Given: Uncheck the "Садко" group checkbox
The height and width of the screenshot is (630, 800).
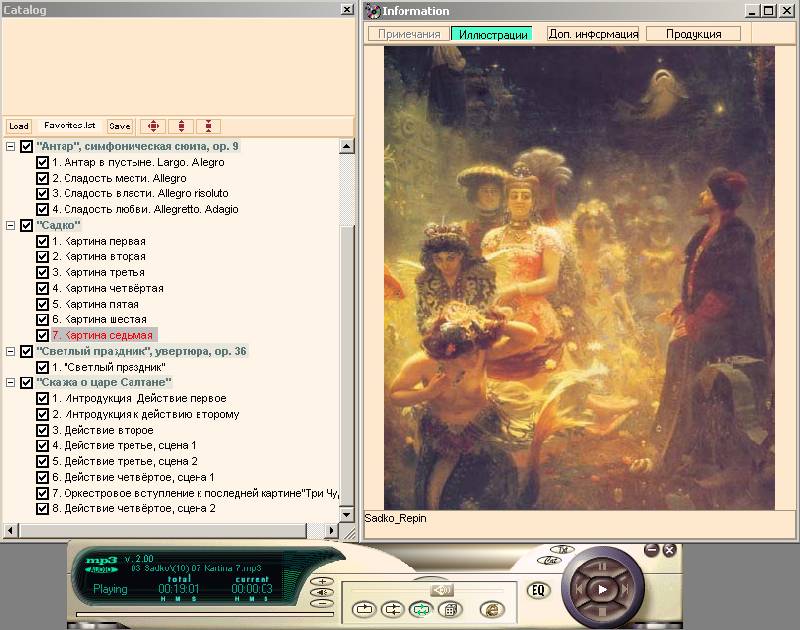Looking at the screenshot, I should click(x=27, y=225).
